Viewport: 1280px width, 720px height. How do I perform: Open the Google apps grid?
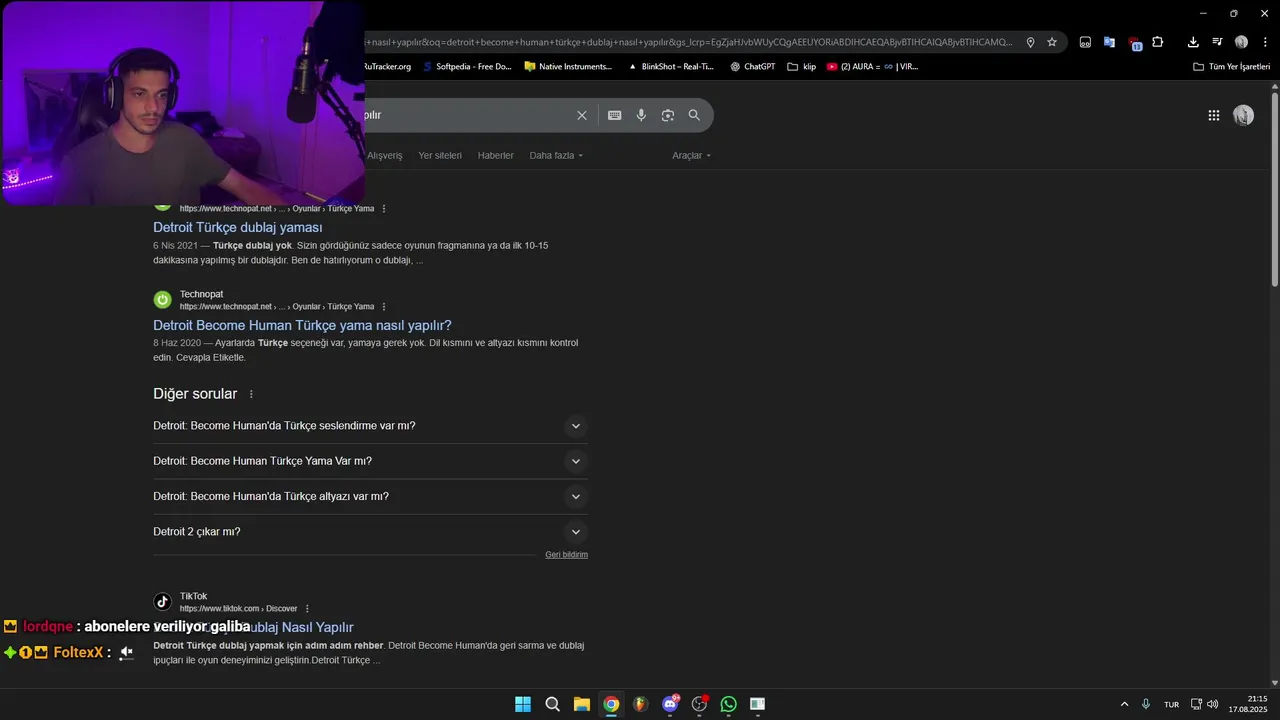pyautogui.click(x=1214, y=115)
